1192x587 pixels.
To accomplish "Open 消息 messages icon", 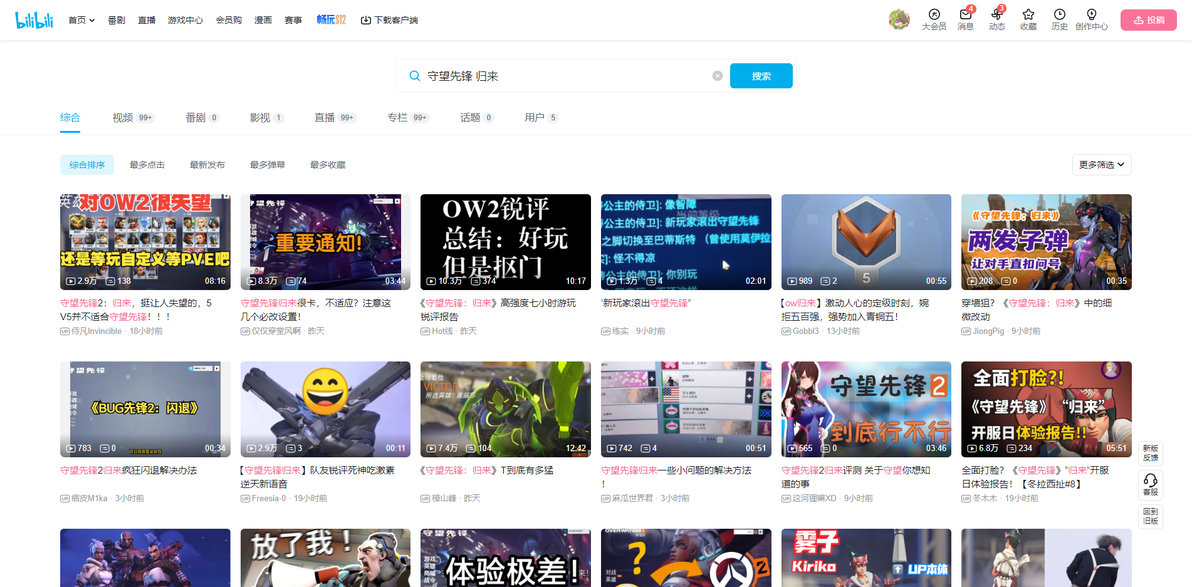I will tap(965, 20).
